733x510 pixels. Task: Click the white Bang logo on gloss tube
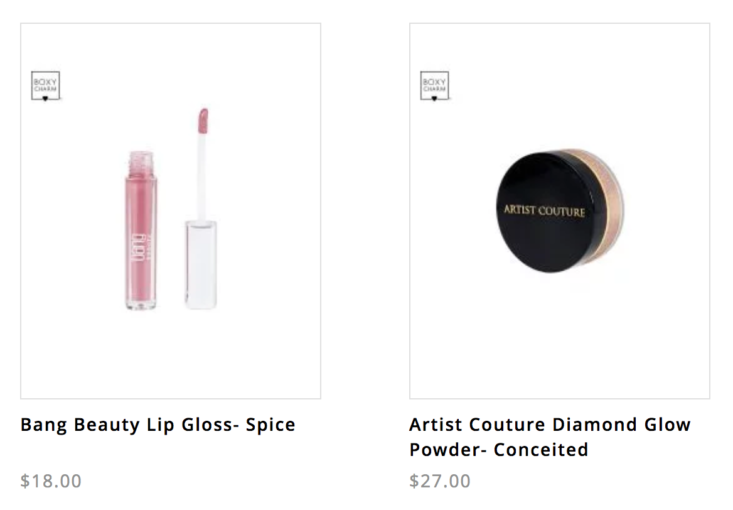(141, 248)
